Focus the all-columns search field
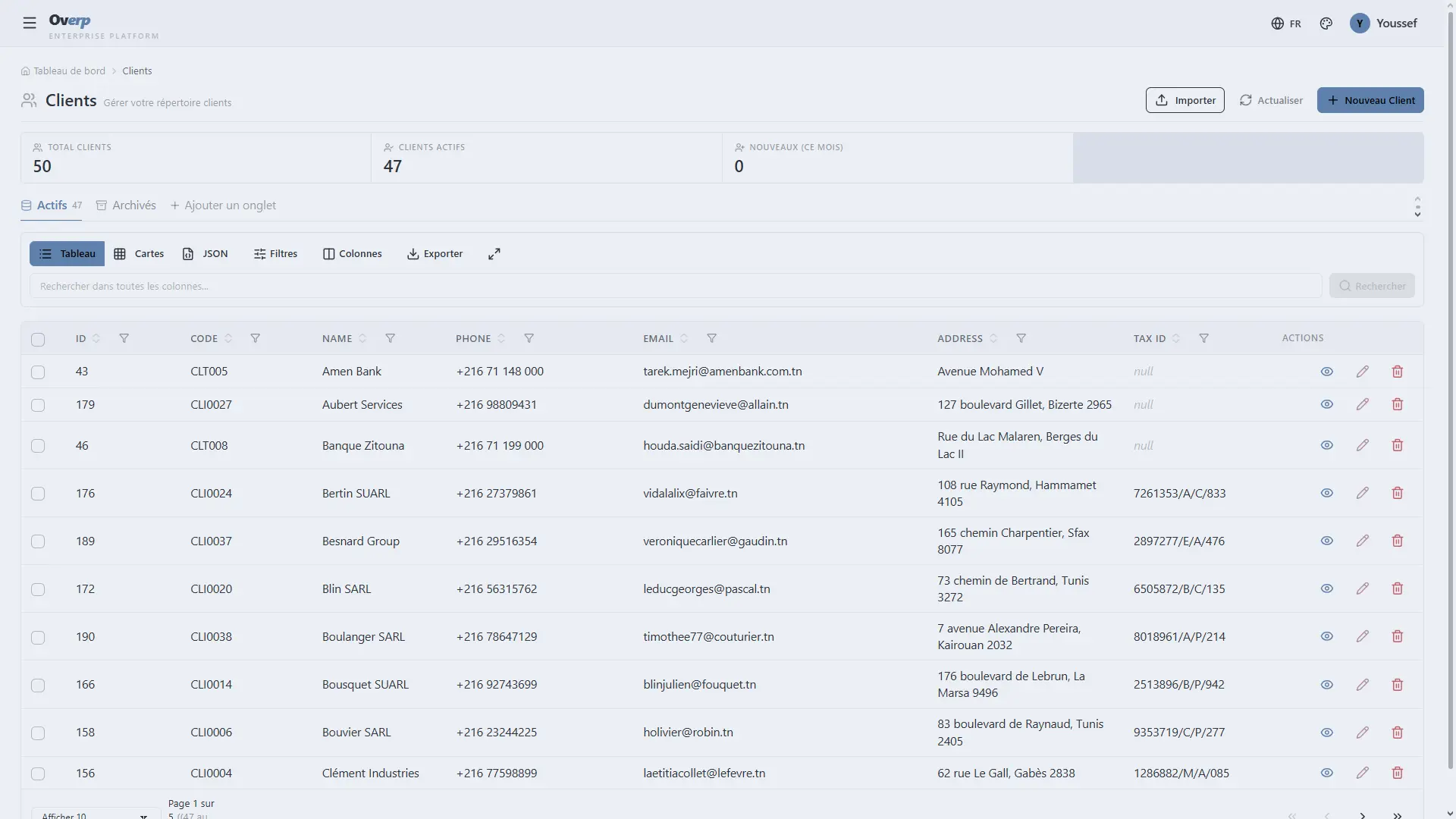Image resolution: width=1456 pixels, height=819 pixels. pos(676,286)
